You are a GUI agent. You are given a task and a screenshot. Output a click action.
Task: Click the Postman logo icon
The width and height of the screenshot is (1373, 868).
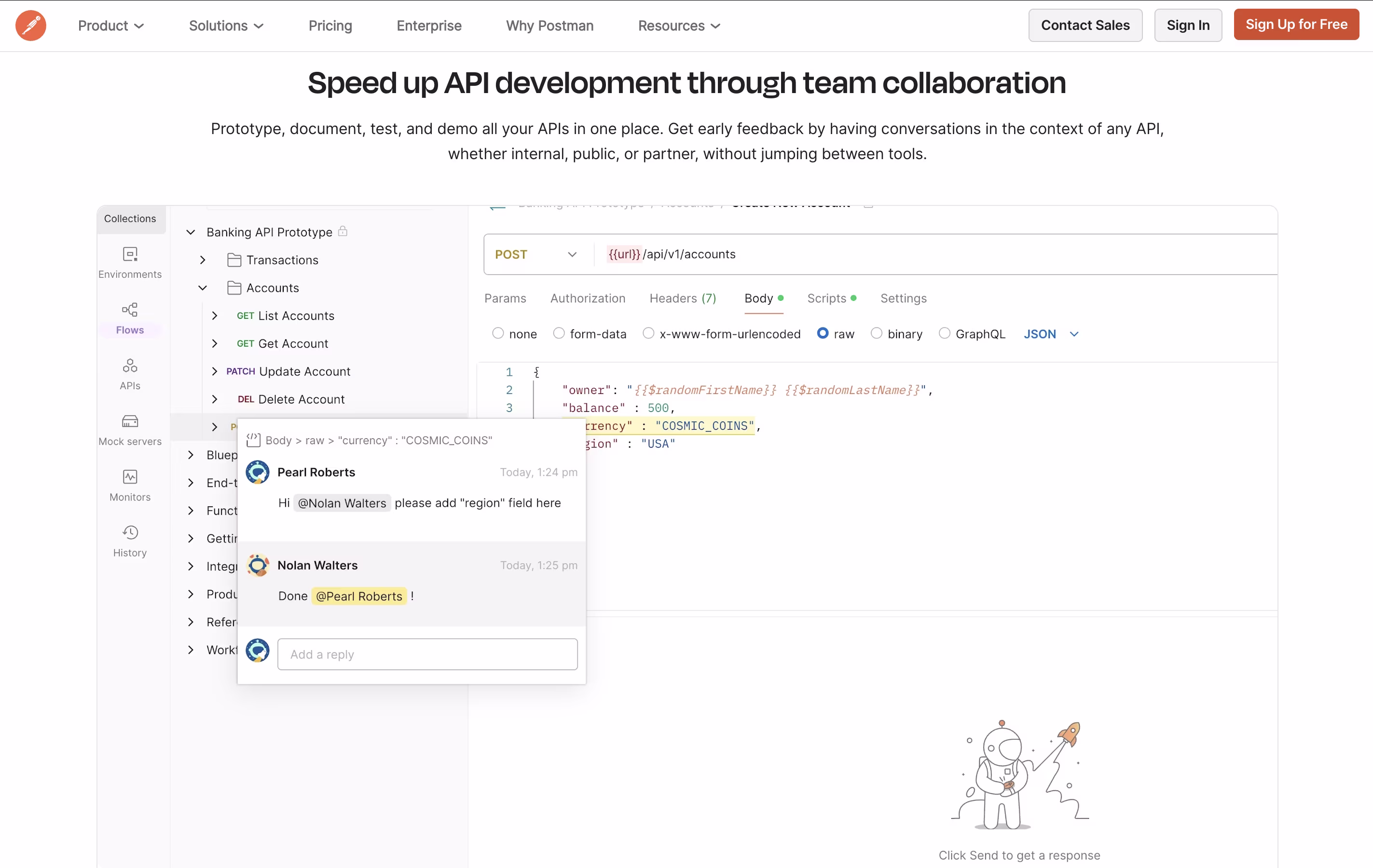click(x=31, y=26)
